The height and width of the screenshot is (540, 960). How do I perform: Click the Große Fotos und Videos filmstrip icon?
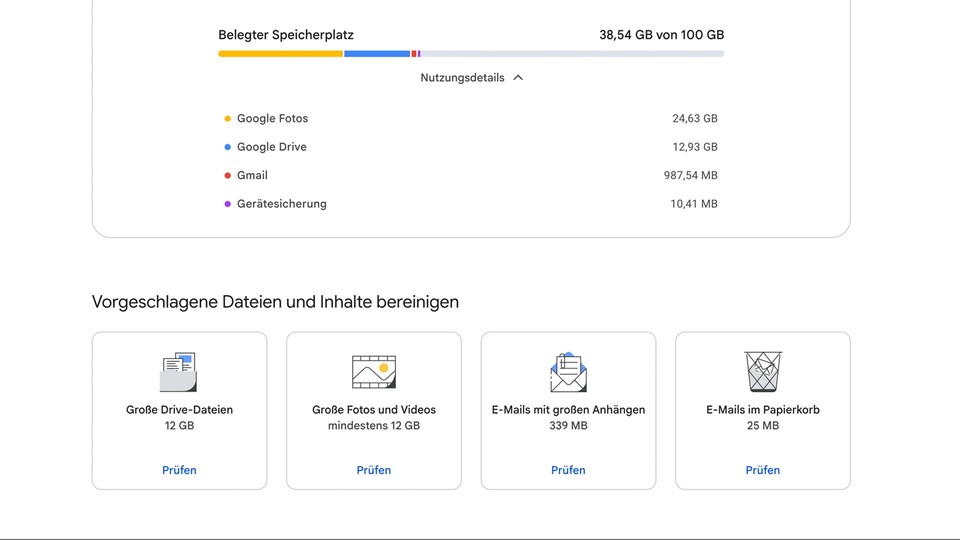(373, 372)
